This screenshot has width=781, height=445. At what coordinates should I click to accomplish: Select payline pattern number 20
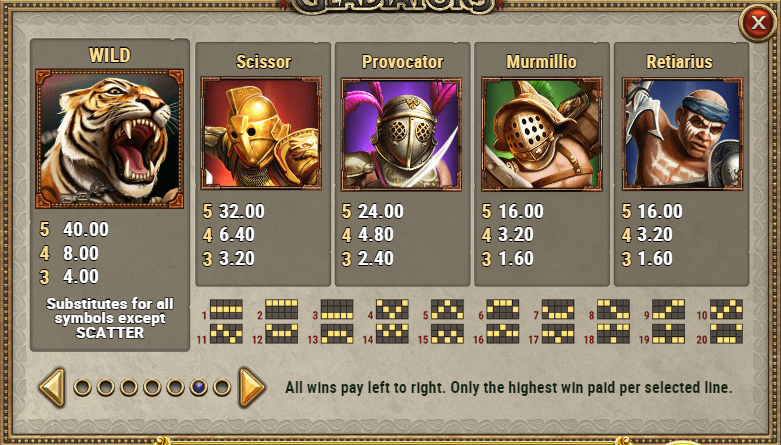(726, 334)
